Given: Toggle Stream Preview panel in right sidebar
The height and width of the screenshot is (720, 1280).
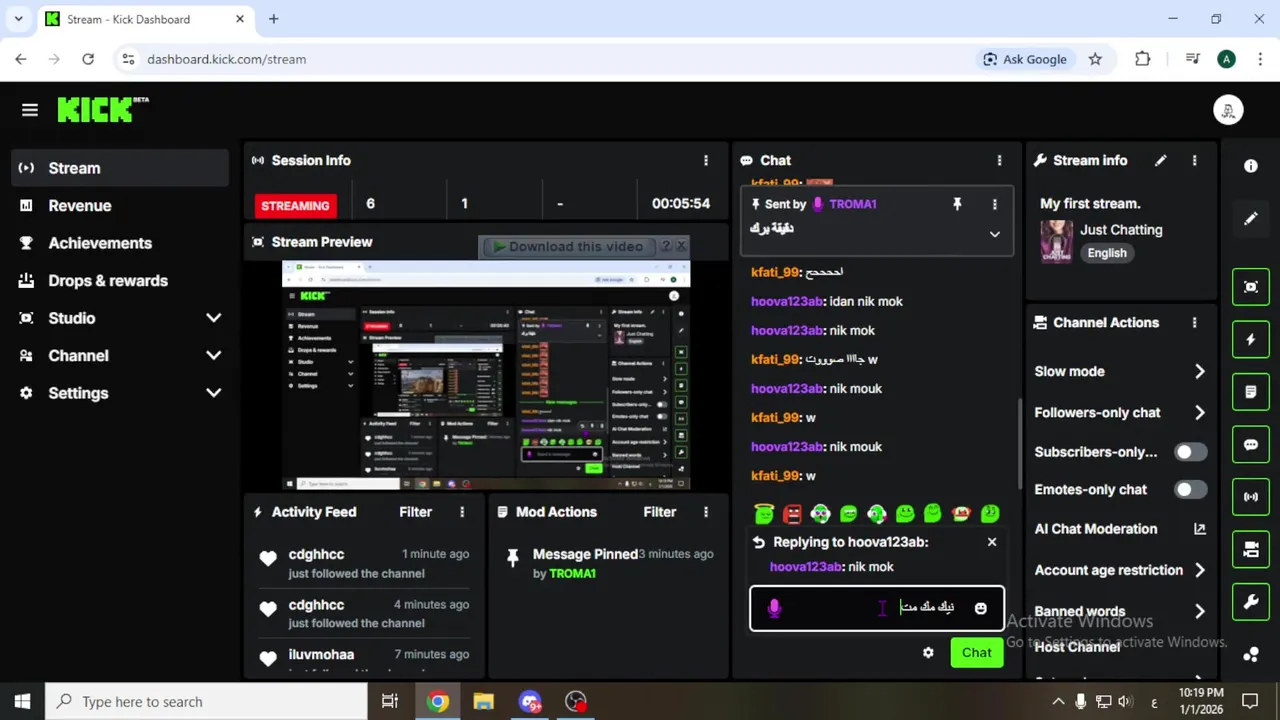Looking at the screenshot, I should [x=1251, y=287].
